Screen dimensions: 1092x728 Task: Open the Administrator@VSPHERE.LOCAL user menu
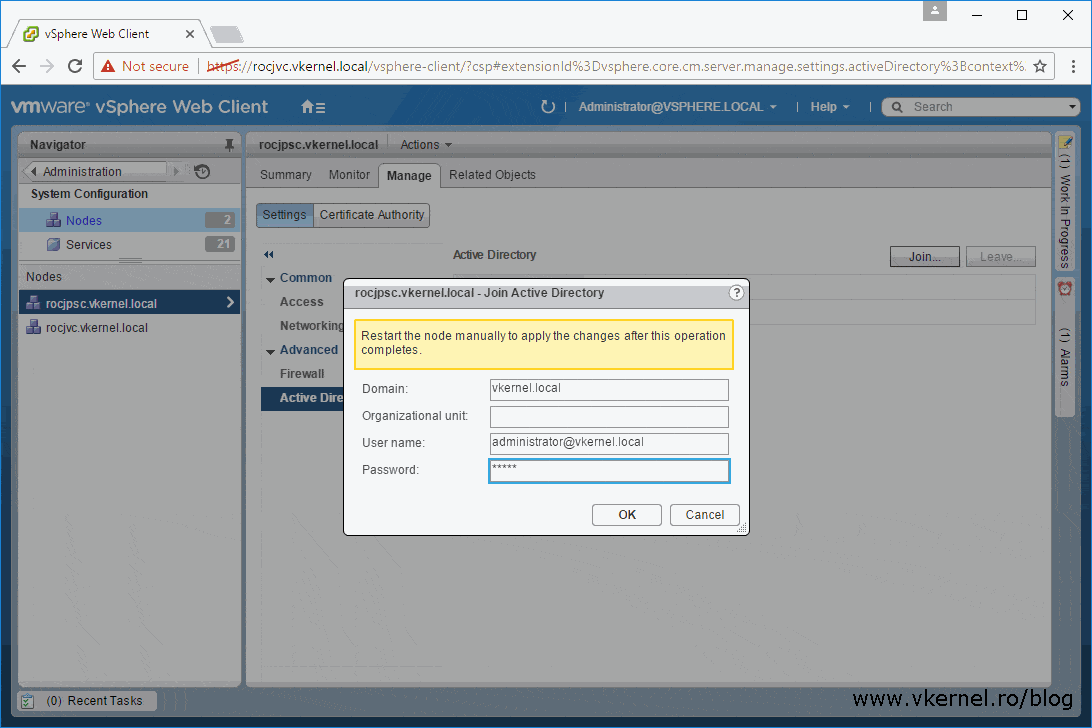pyautogui.click(x=677, y=106)
